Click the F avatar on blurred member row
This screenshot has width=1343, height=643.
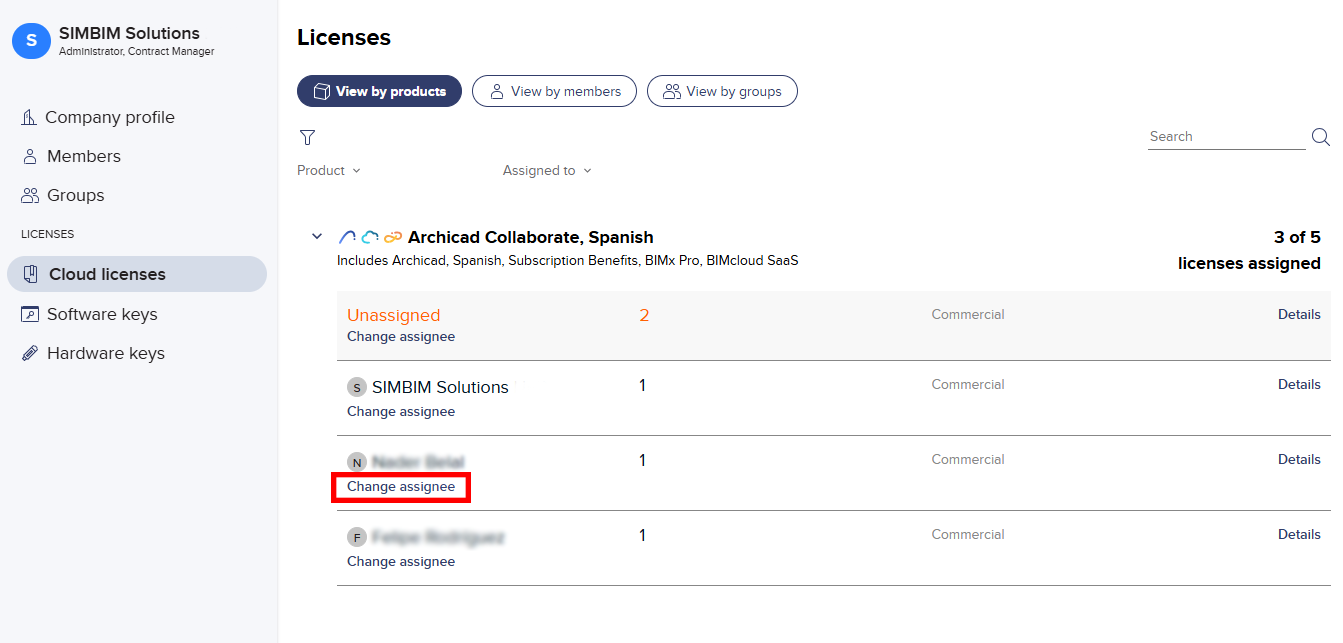pos(357,537)
